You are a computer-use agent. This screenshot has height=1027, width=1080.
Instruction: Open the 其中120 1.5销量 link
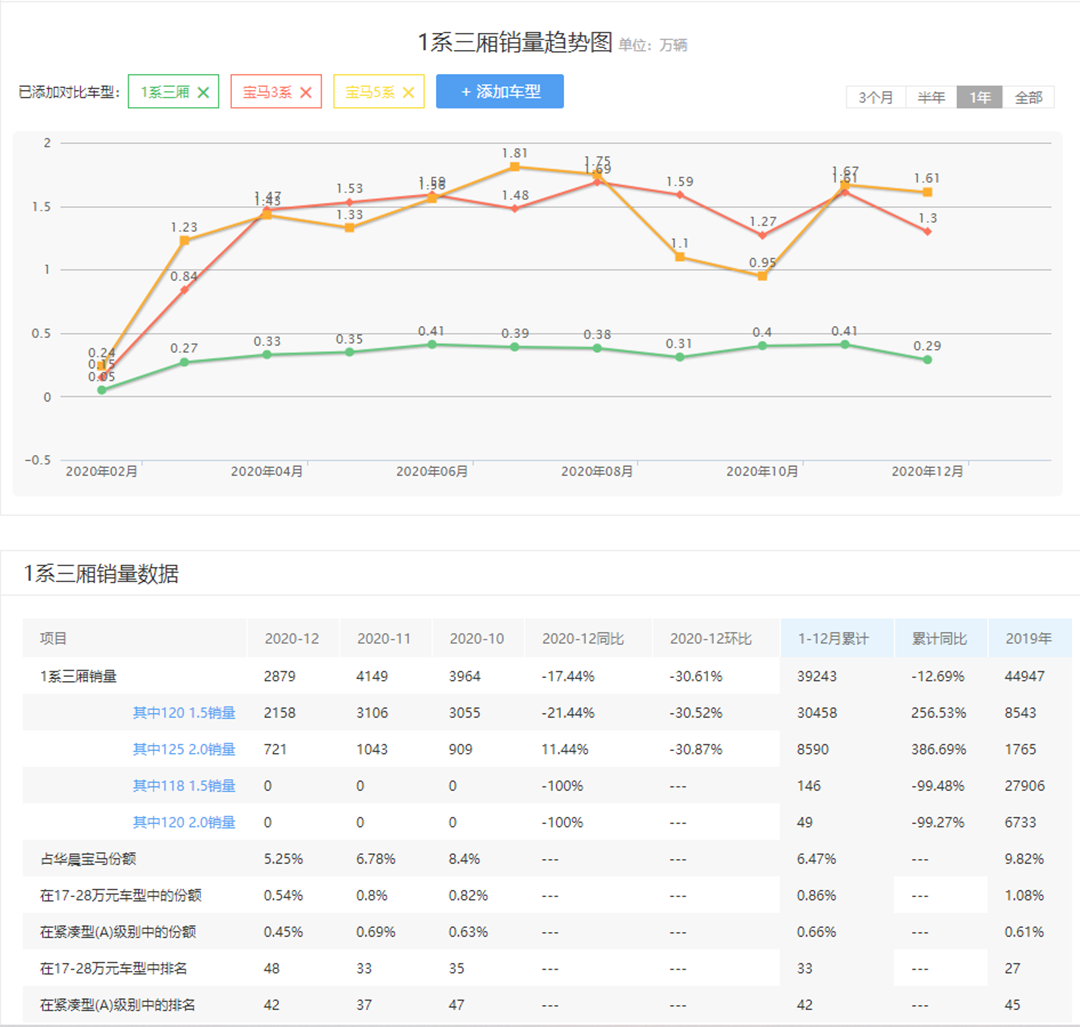coord(184,713)
